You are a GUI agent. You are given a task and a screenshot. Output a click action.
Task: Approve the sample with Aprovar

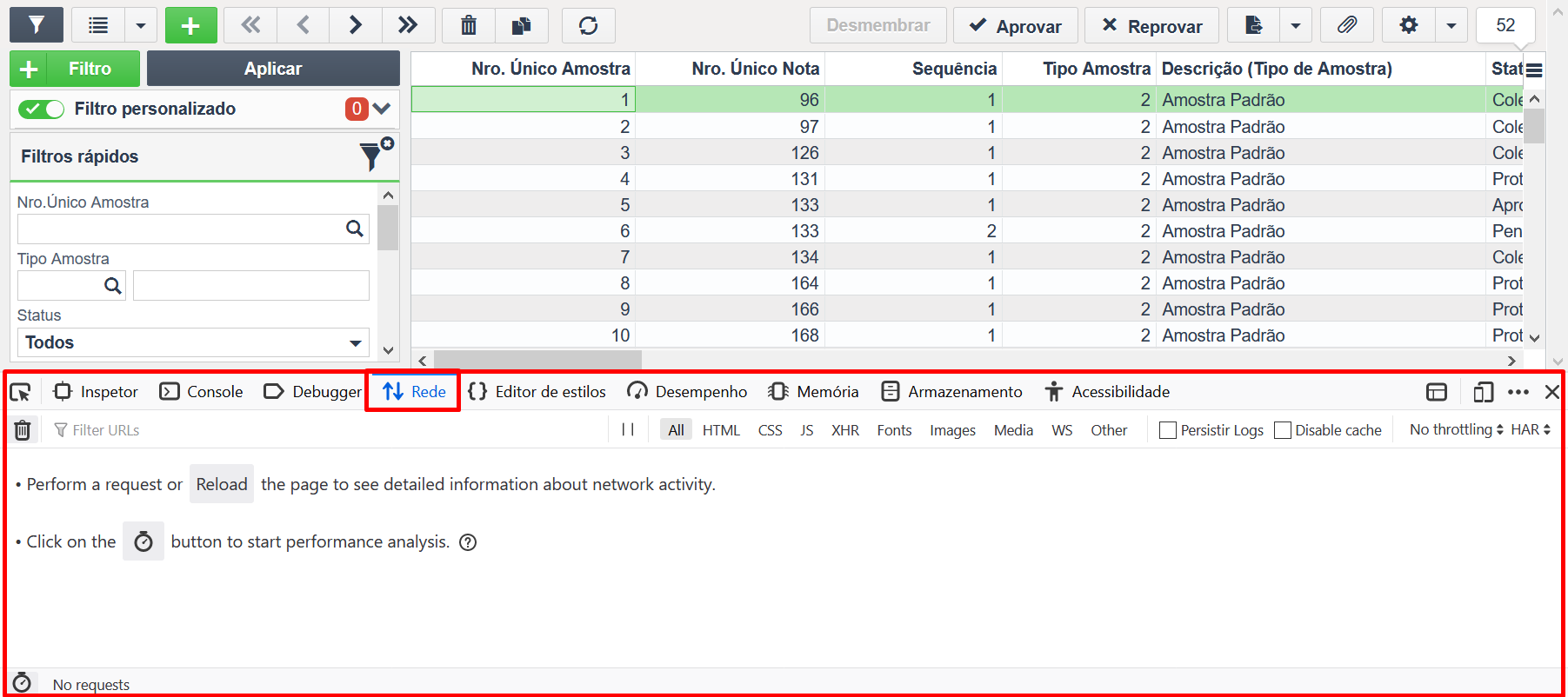[x=1015, y=25]
